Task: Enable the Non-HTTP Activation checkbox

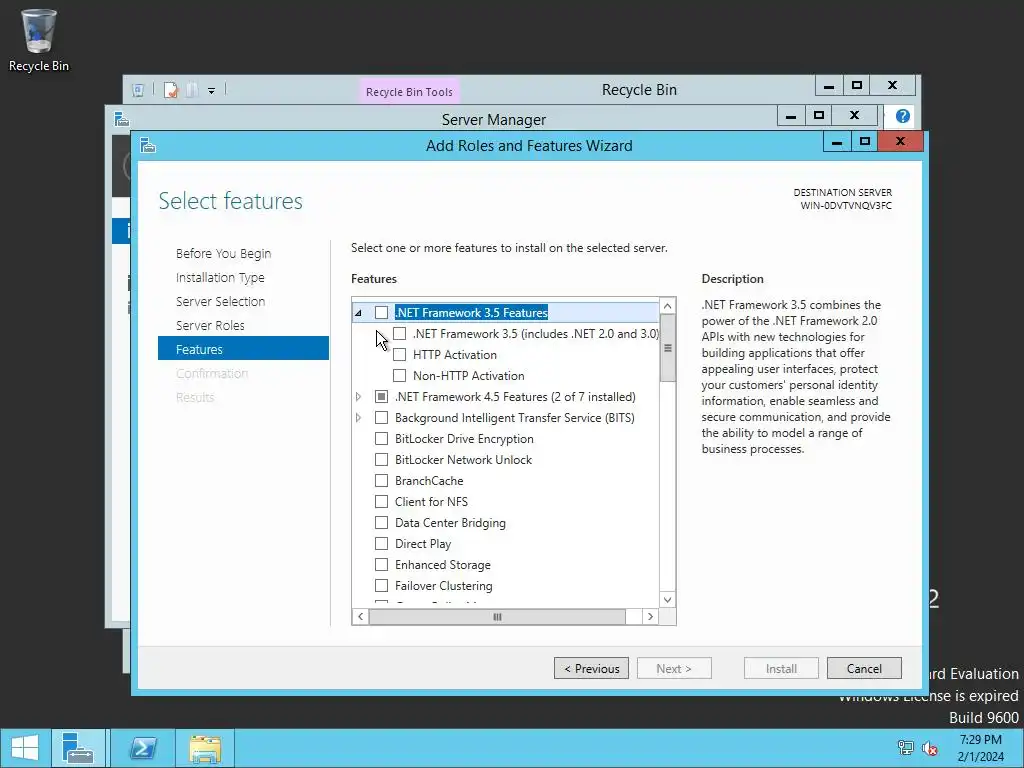Action: 400,376
